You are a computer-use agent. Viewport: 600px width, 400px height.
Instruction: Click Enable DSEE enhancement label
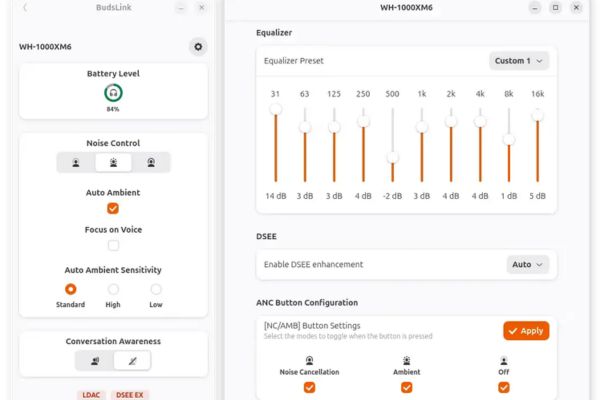tap(313, 264)
